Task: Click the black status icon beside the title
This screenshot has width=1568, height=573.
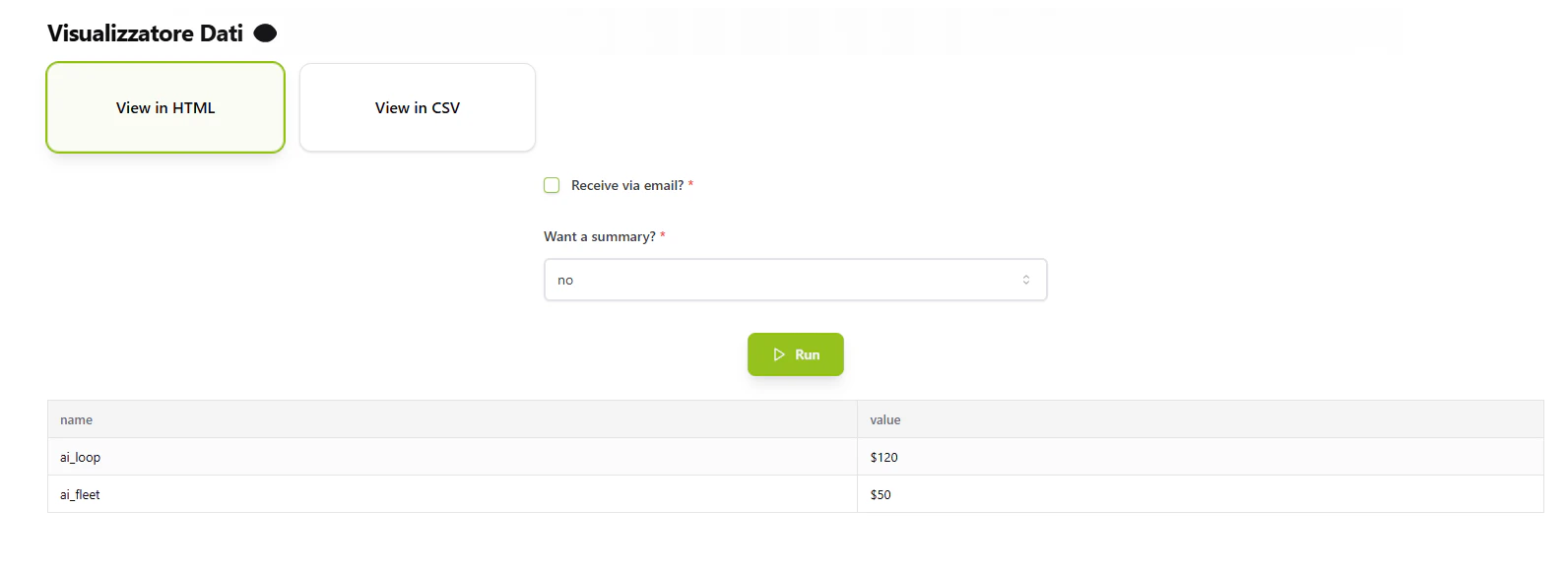Action: click(x=264, y=32)
